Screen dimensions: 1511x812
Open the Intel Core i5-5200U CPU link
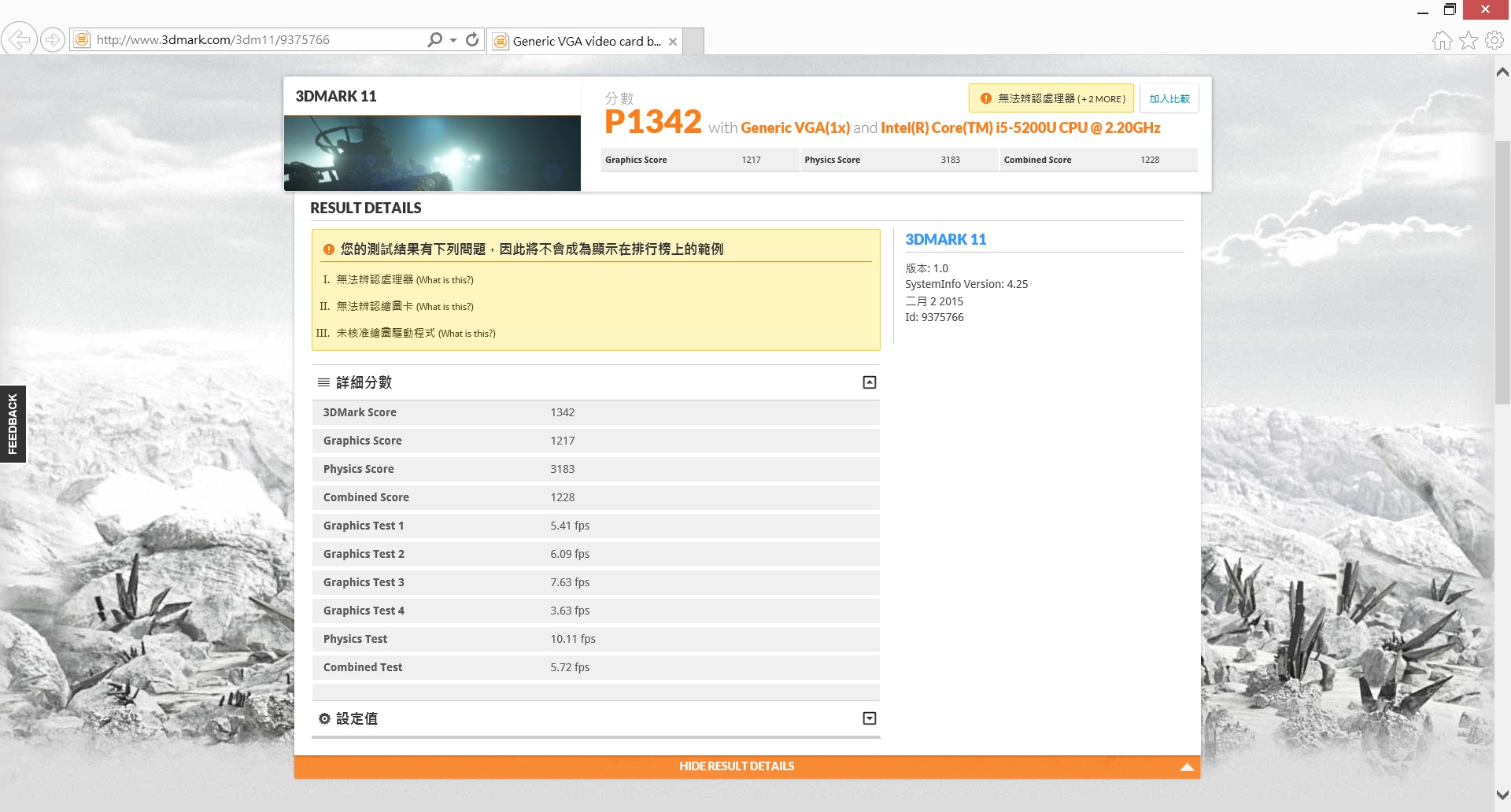1021,127
